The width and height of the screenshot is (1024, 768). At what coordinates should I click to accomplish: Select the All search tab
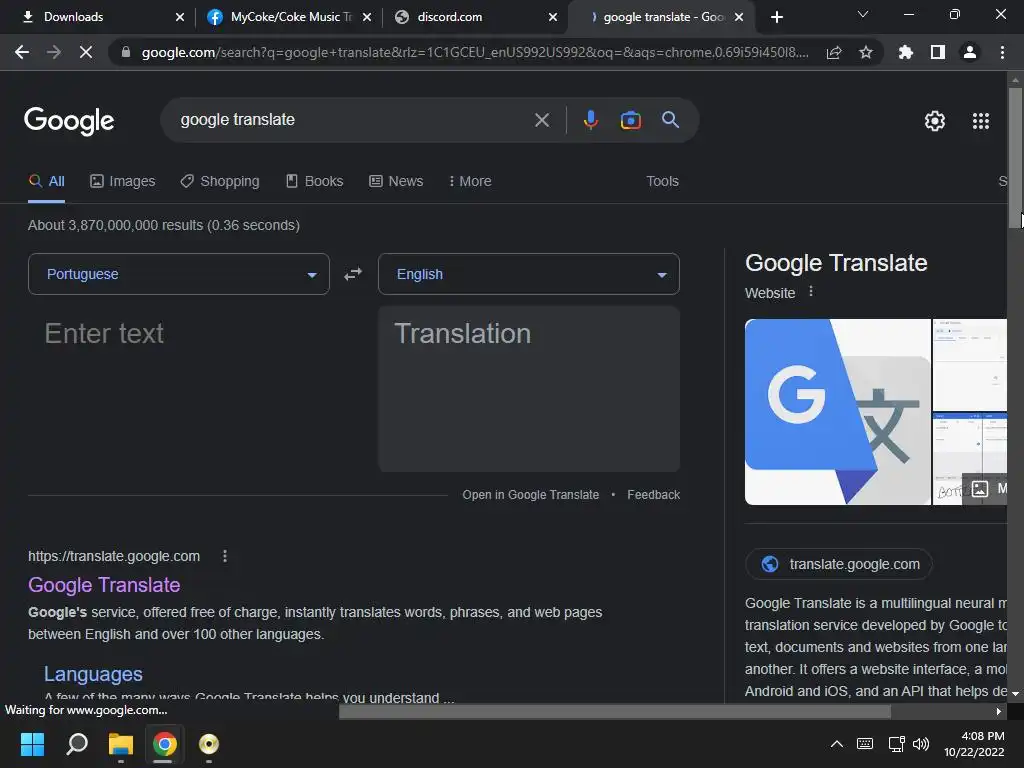46,181
